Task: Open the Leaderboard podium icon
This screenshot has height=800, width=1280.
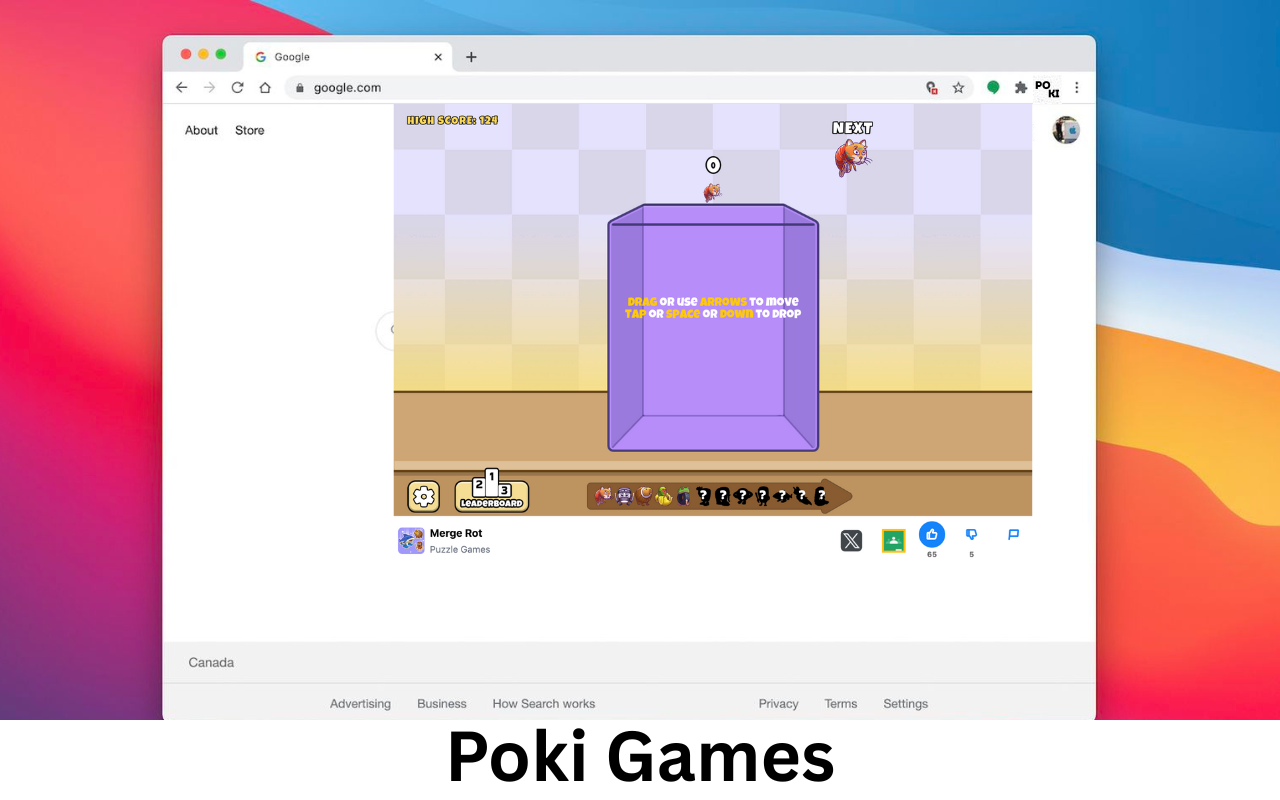Action: point(491,494)
